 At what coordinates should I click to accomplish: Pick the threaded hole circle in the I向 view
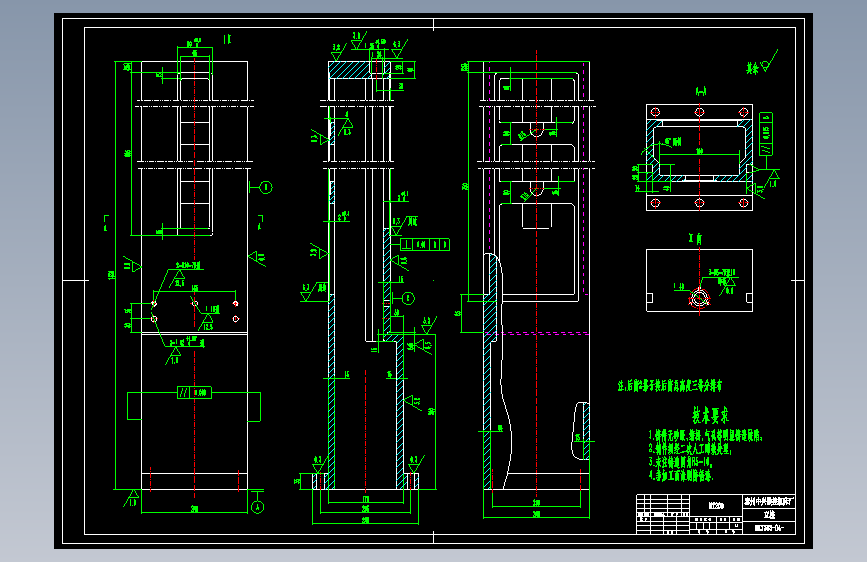(x=699, y=299)
